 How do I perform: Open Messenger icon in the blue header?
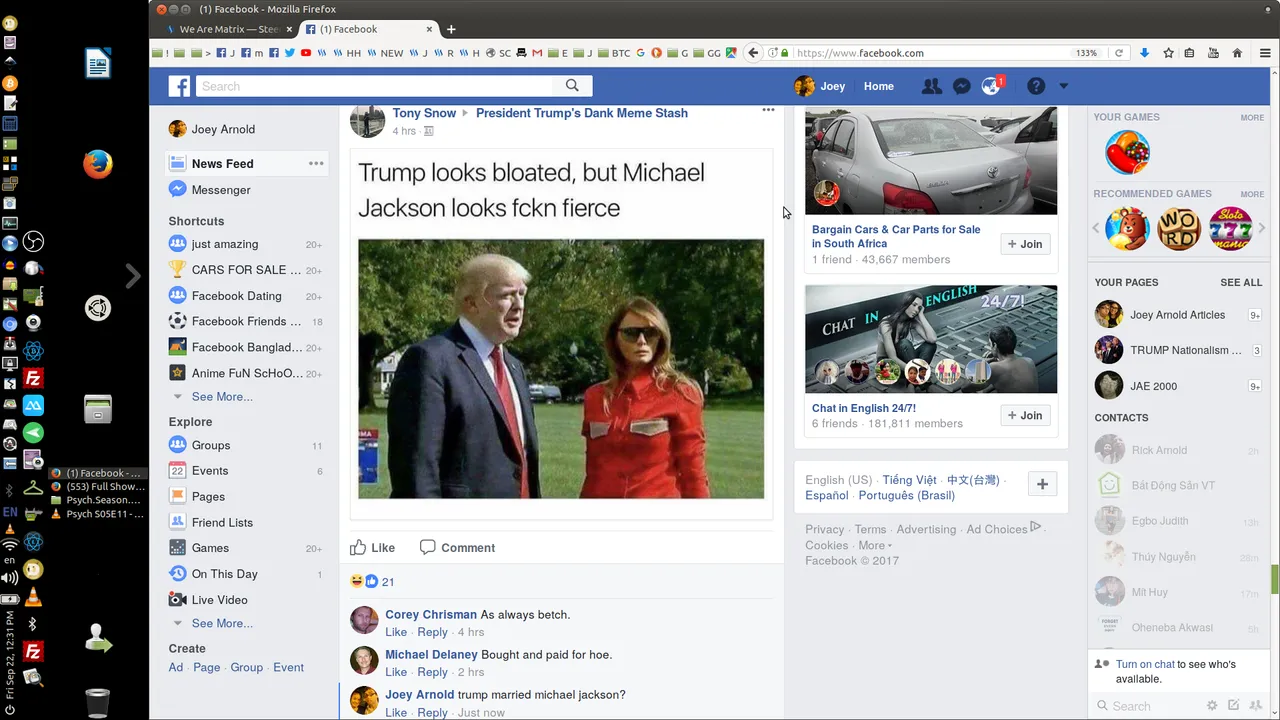pos(961,86)
